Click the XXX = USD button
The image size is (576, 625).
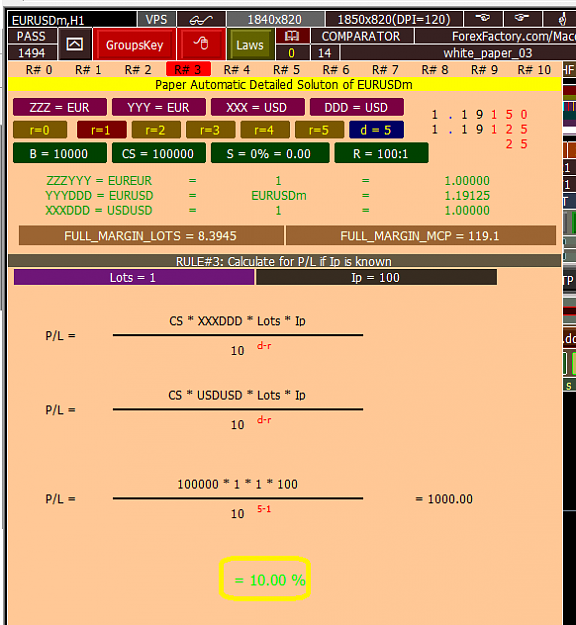tap(258, 107)
